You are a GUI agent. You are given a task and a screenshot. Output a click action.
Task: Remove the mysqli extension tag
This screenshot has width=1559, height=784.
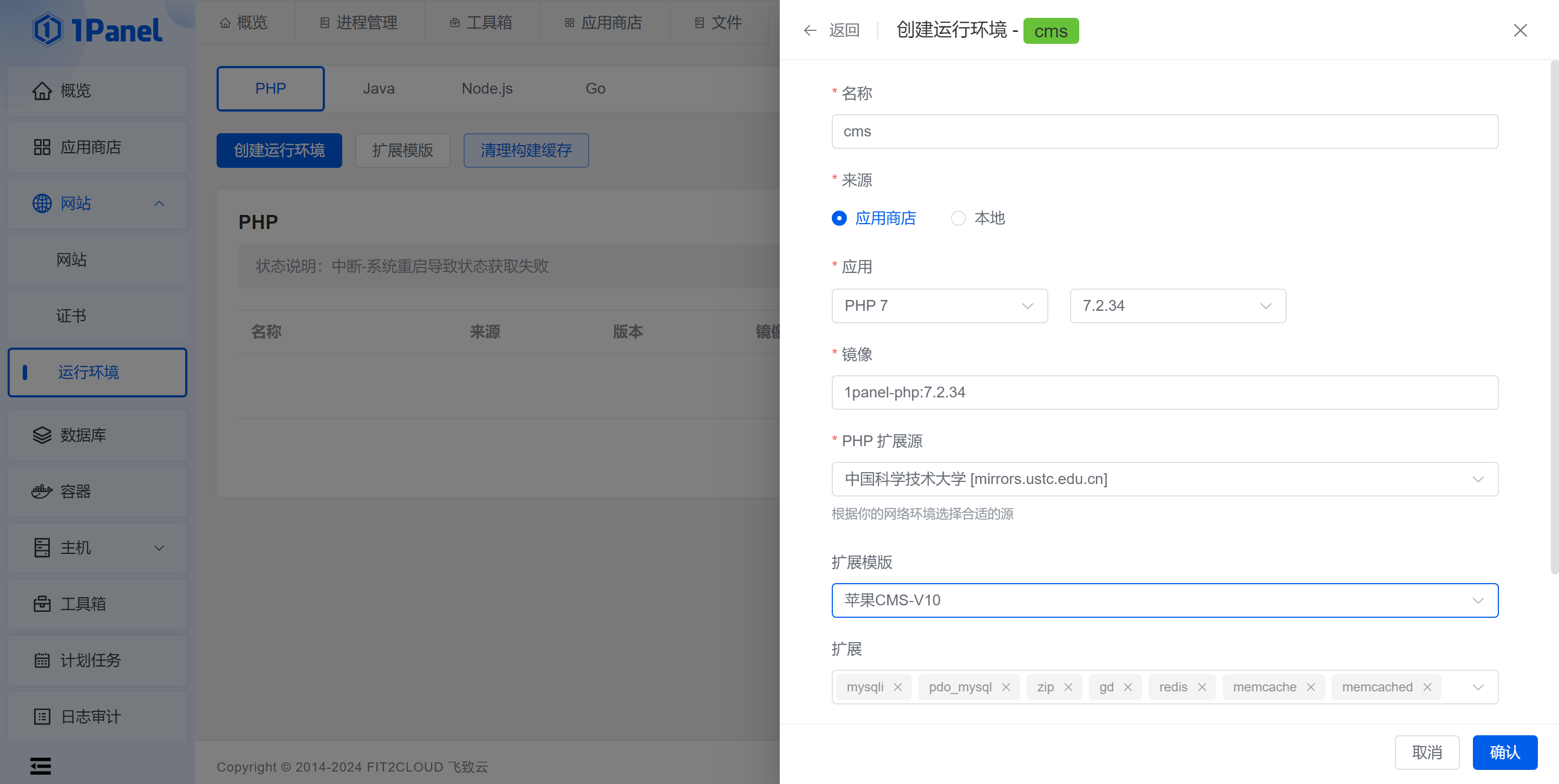(897, 687)
